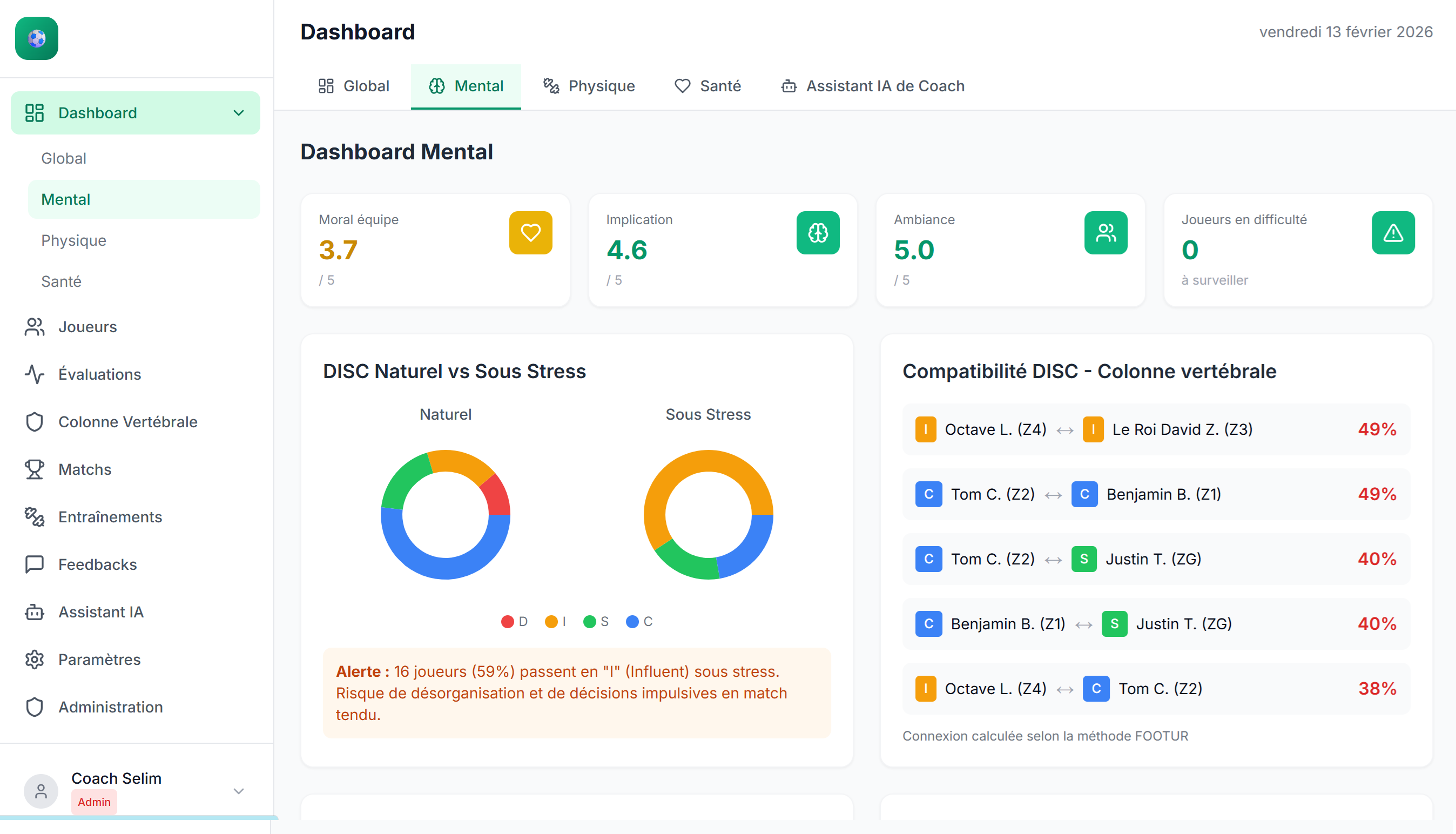Screen dimensions: 1456x834
Task: Click the Connexion calculée selon la méthode FOOTUR note
Action: pos(1046,736)
